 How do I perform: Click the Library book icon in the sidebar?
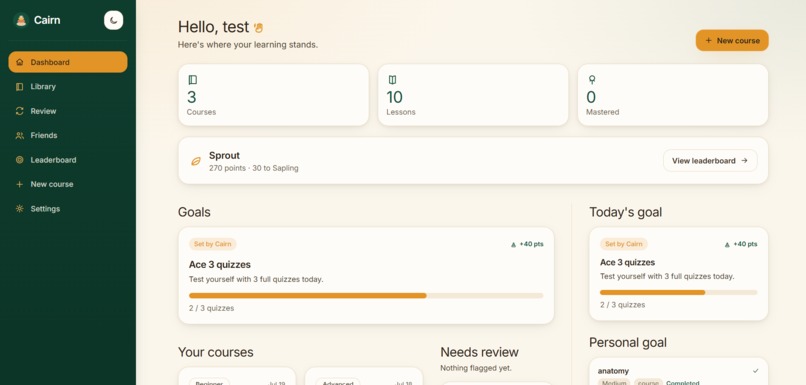pos(20,86)
